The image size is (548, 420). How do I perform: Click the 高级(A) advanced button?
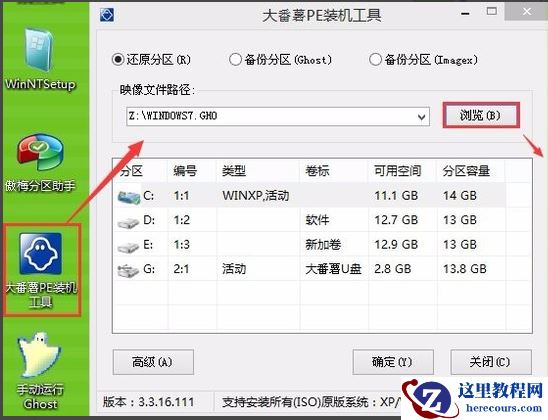(153, 362)
